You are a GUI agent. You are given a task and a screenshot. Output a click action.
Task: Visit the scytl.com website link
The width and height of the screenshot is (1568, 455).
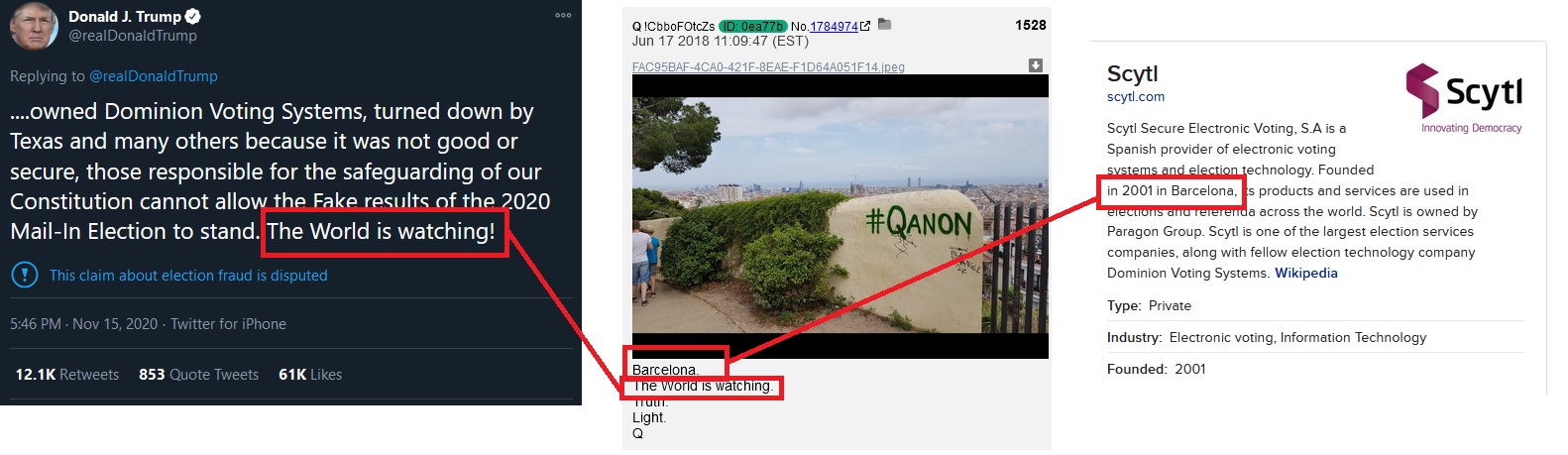pyautogui.click(x=1136, y=97)
